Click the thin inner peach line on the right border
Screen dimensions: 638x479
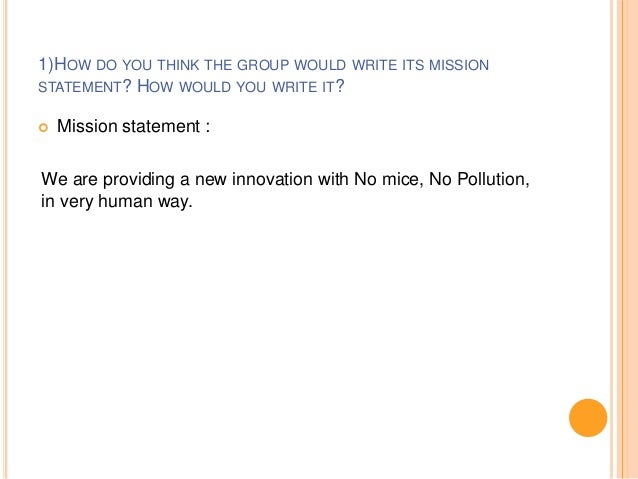tap(612, 239)
